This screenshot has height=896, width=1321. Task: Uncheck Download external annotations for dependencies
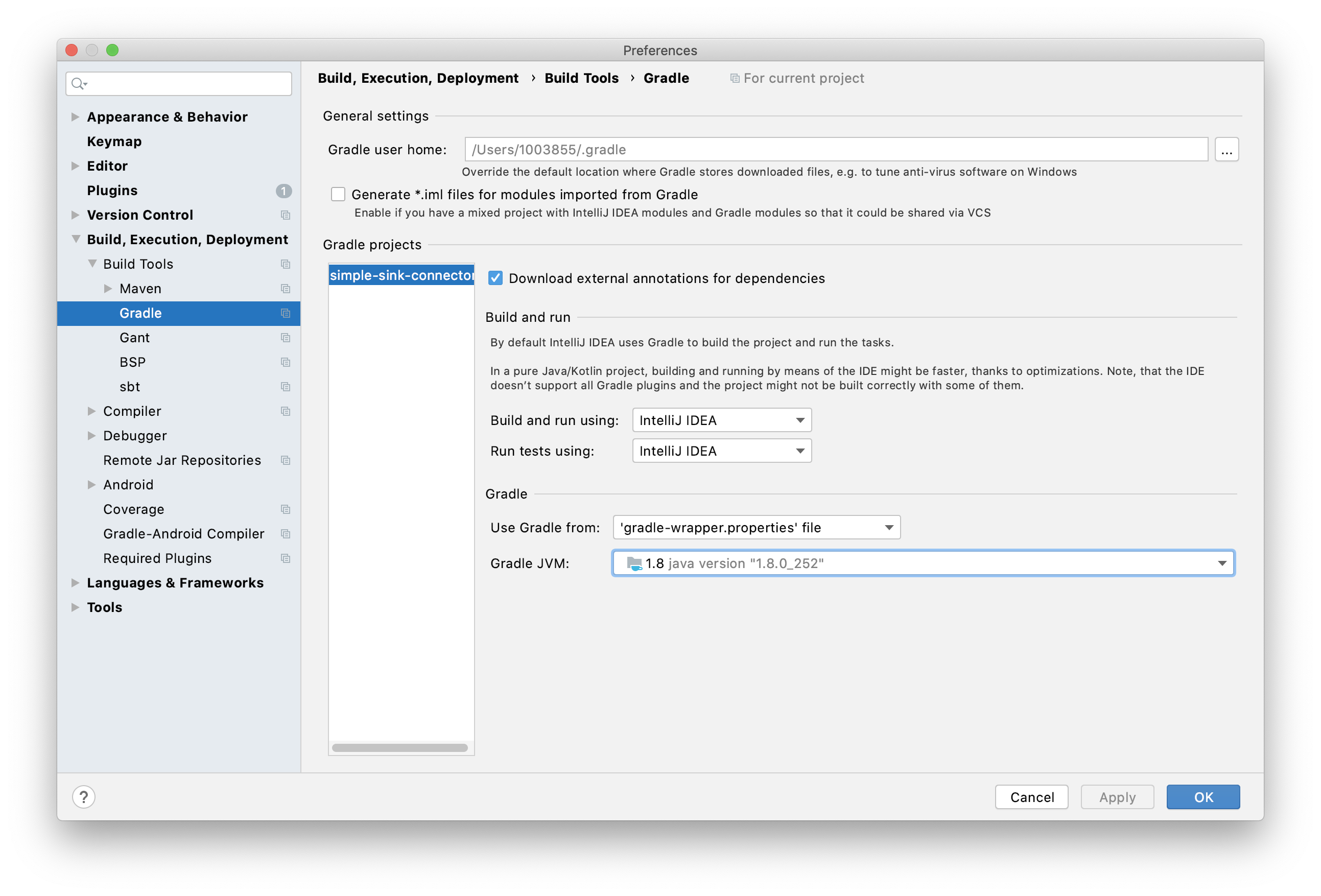[495, 278]
